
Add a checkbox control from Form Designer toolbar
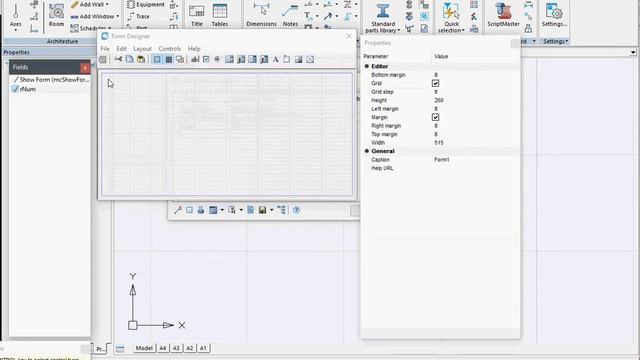click(x=206, y=60)
